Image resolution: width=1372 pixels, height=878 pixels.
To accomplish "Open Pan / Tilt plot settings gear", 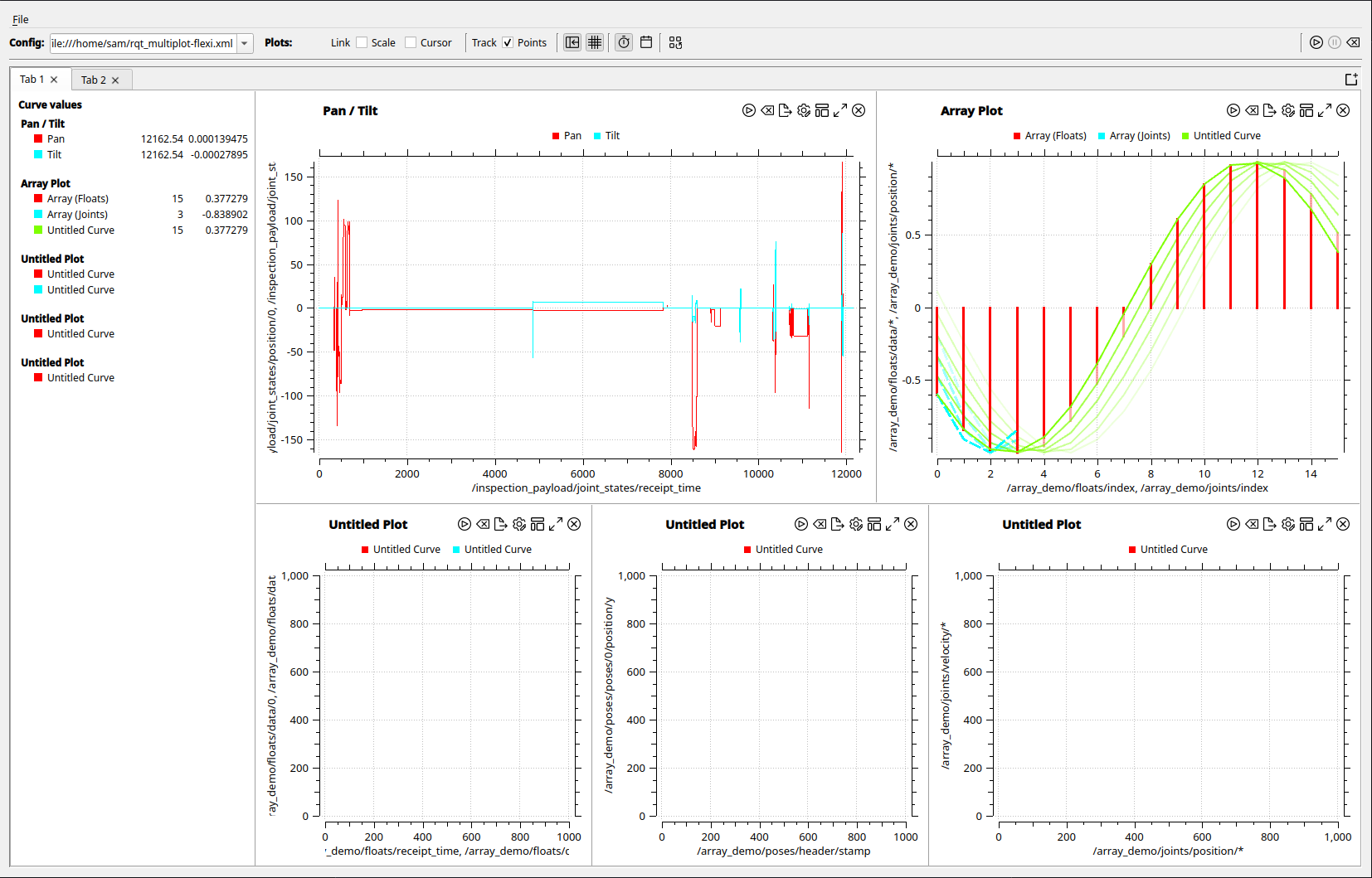I will [804, 110].
